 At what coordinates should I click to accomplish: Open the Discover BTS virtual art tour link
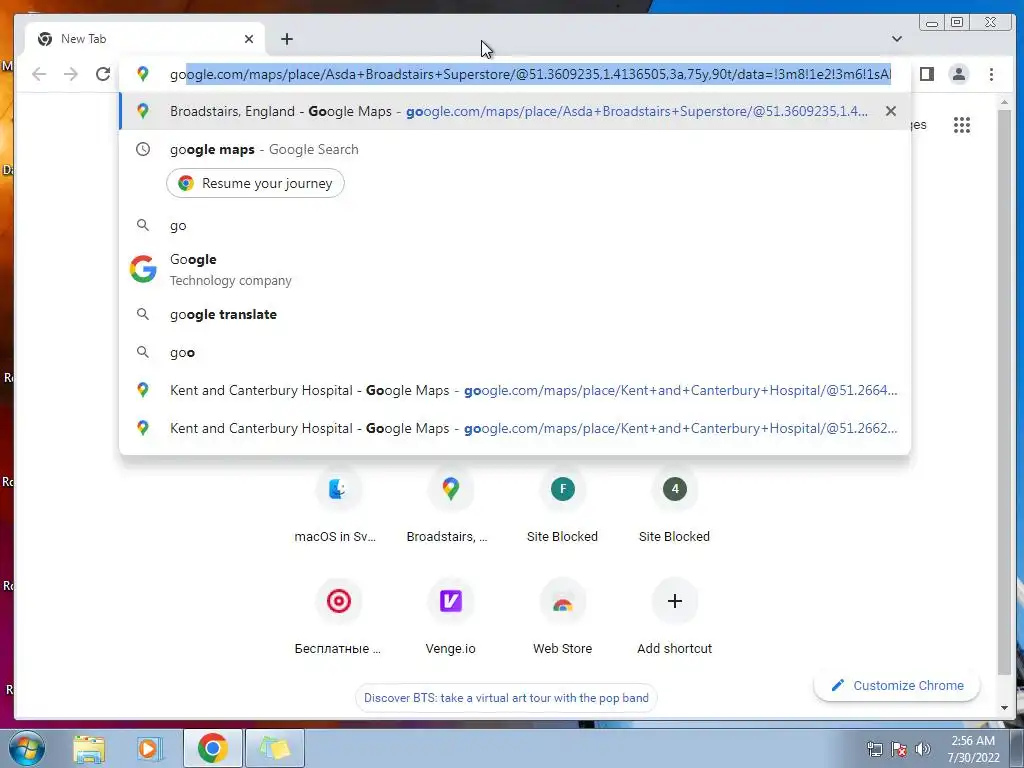pos(506,697)
